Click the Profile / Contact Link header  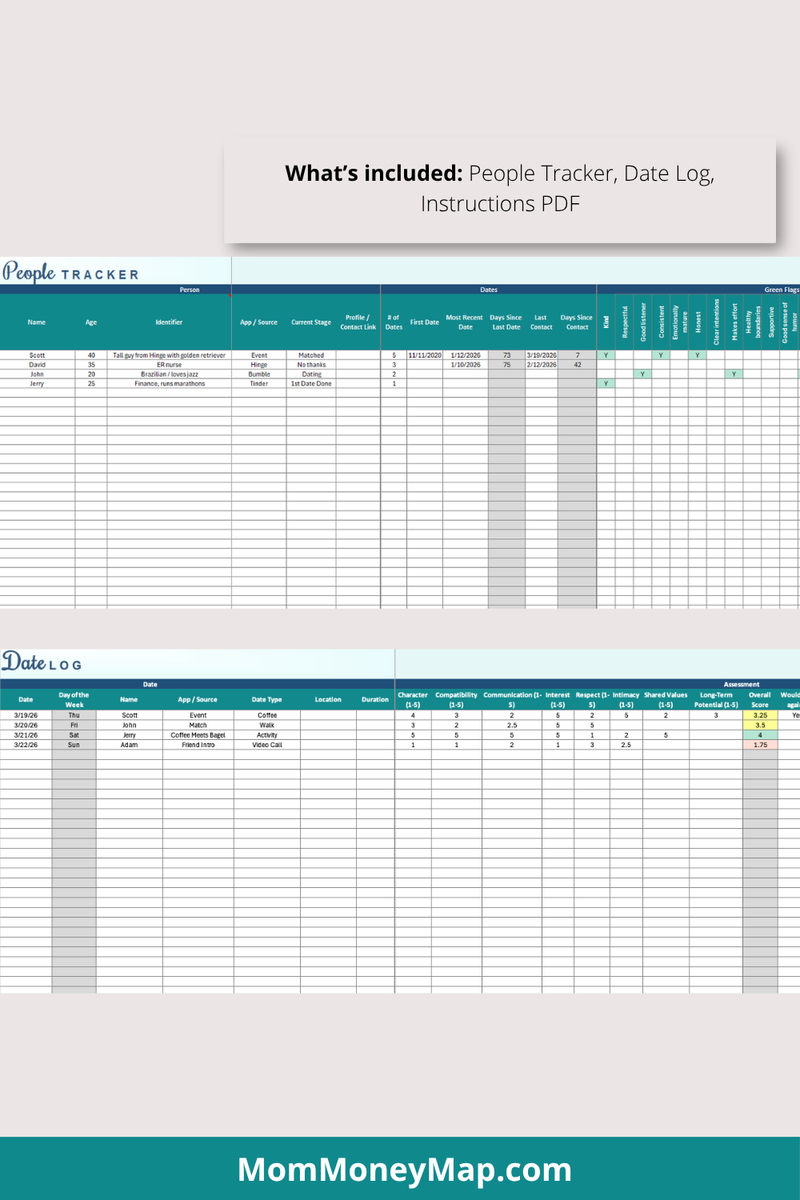point(358,322)
